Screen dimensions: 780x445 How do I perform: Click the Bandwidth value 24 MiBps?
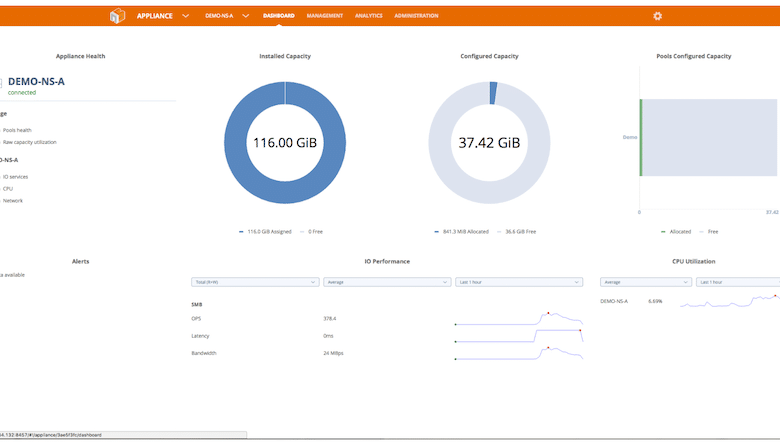pyautogui.click(x=333, y=353)
